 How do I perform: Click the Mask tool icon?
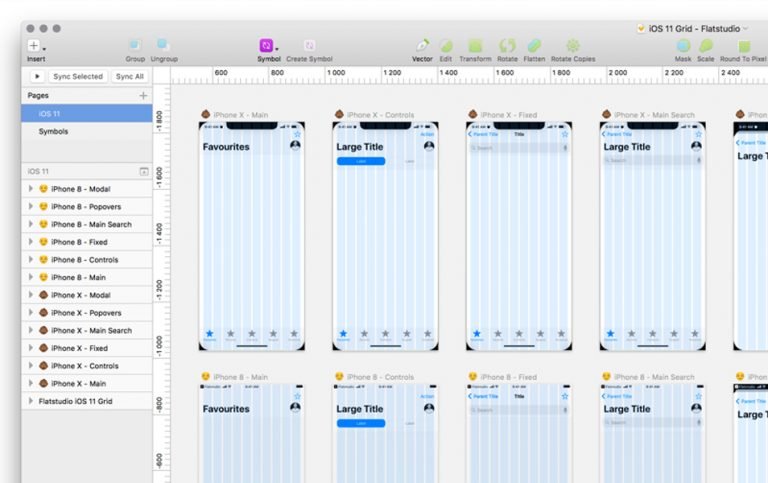coord(683,46)
